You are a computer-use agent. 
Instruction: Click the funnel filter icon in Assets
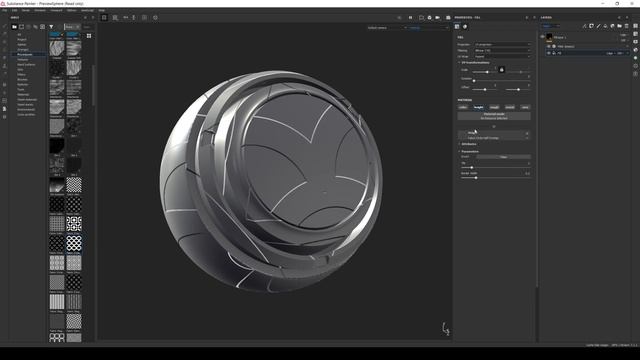(x=51, y=27)
